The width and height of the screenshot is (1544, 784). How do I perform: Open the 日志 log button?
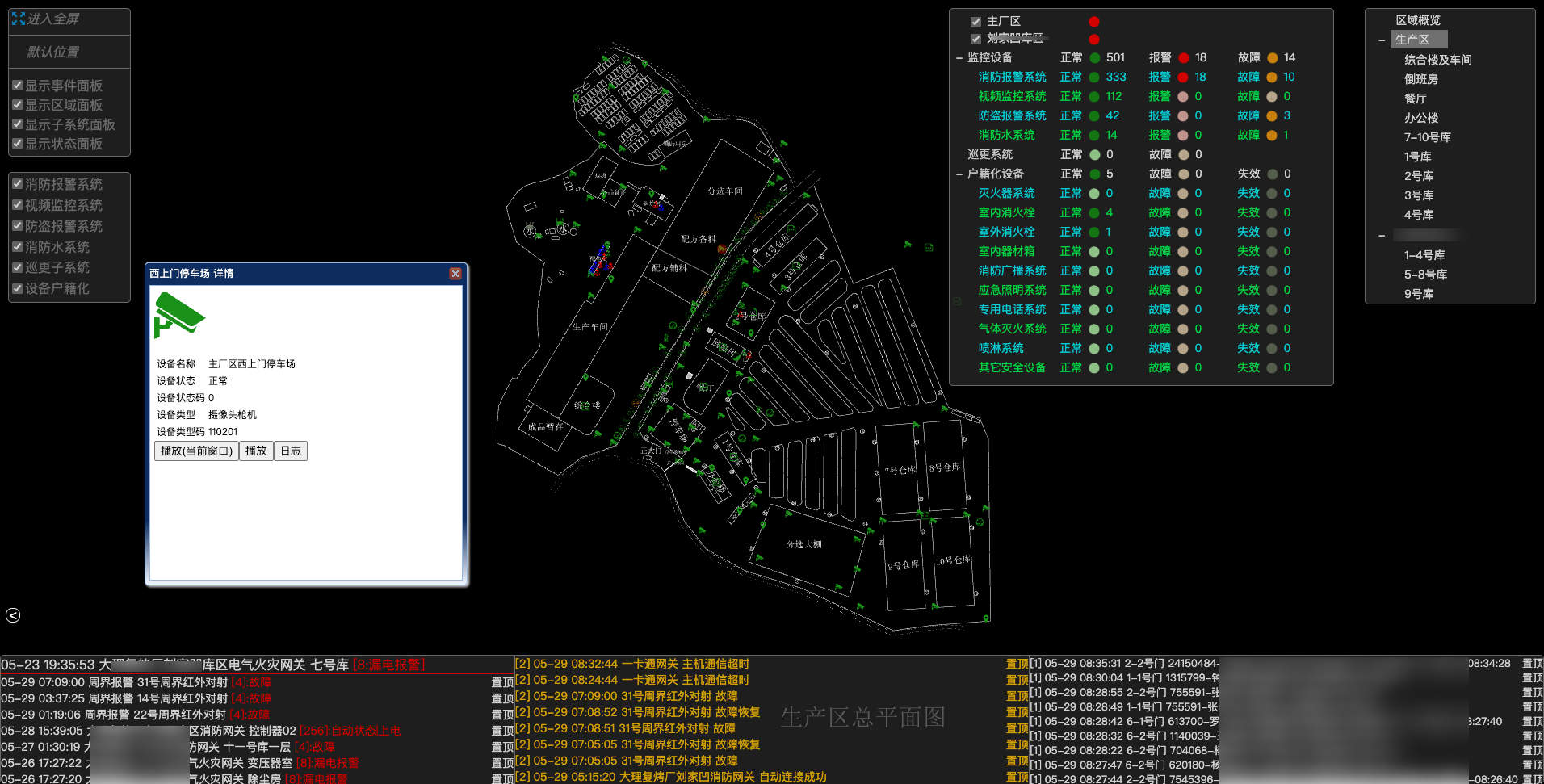pos(291,451)
